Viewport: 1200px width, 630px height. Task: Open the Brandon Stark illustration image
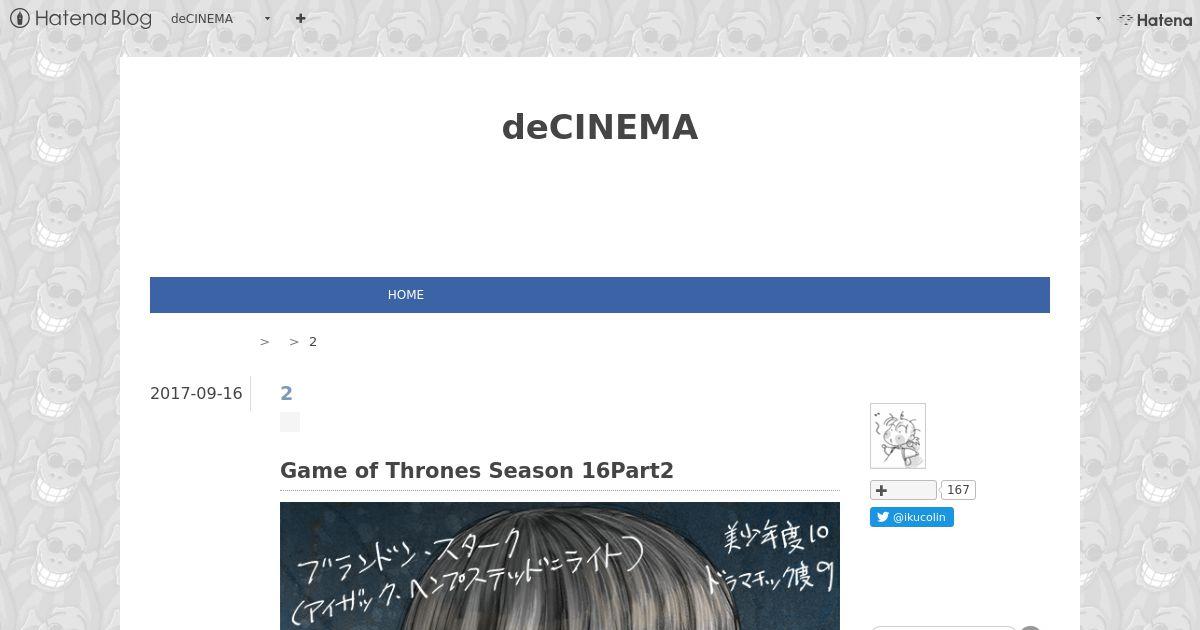560,566
